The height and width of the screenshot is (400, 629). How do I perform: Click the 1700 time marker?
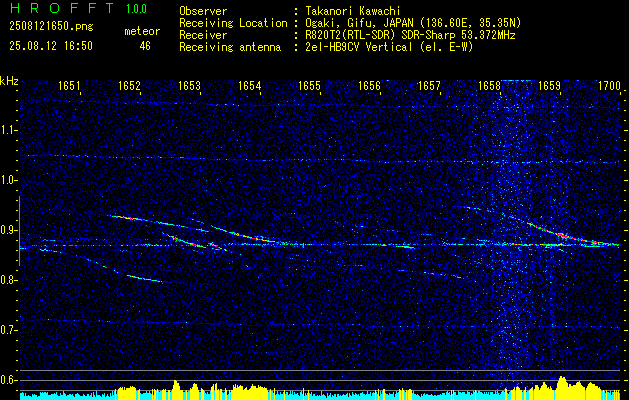[x=609, y=85]
